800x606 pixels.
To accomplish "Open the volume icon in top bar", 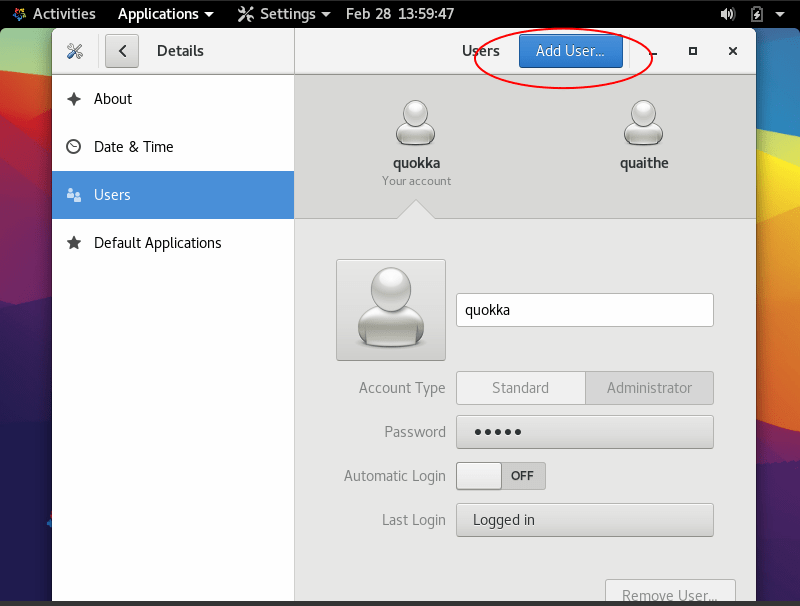I will (x=727, y=14).
